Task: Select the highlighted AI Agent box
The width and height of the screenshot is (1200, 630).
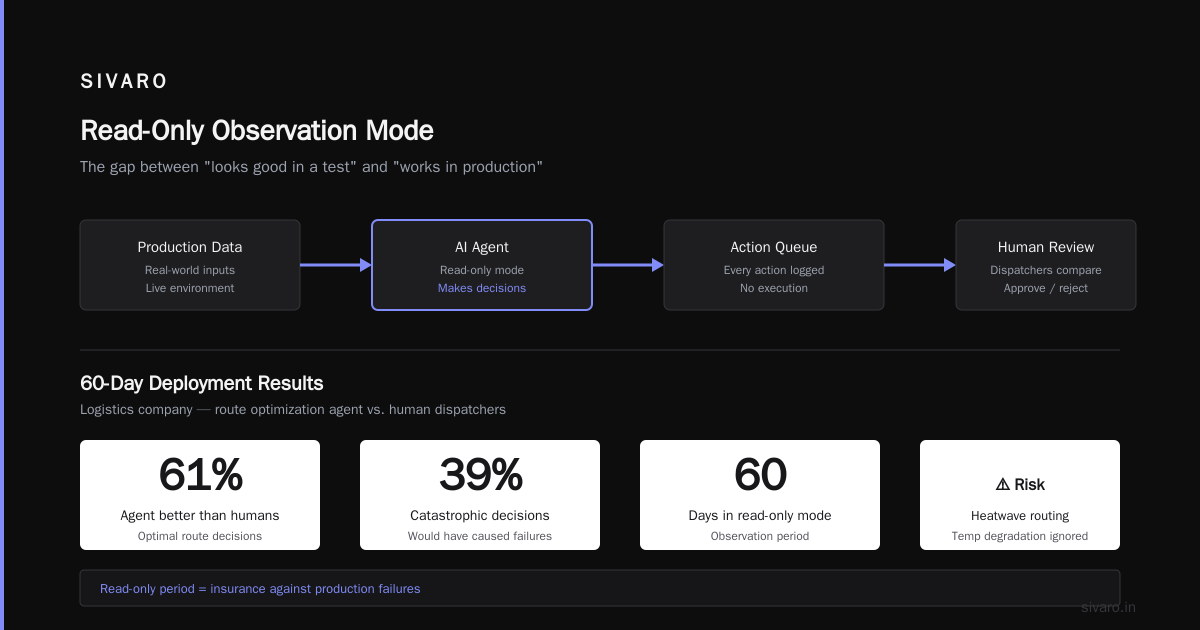Action: (x=482, y=265)
